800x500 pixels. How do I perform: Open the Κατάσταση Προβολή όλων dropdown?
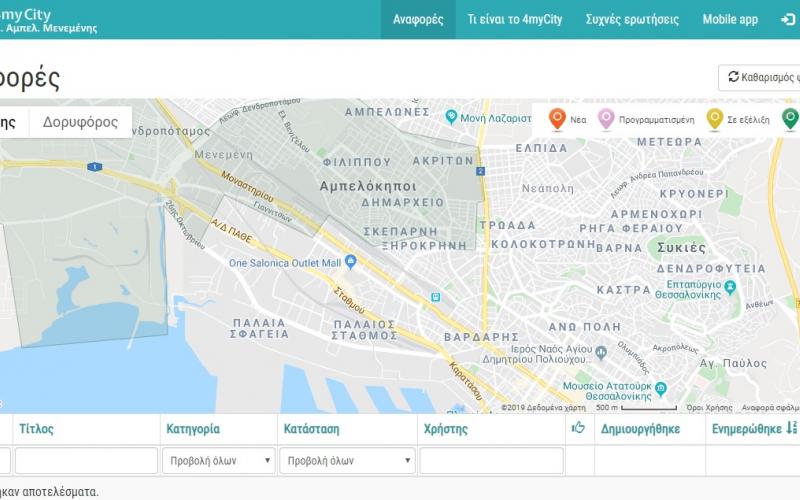tap(347, 461)
